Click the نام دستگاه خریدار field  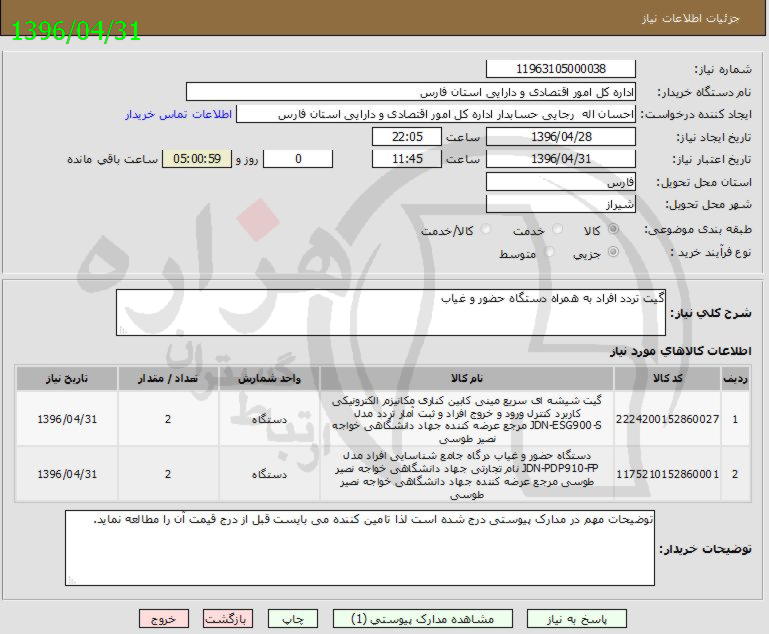411,92
